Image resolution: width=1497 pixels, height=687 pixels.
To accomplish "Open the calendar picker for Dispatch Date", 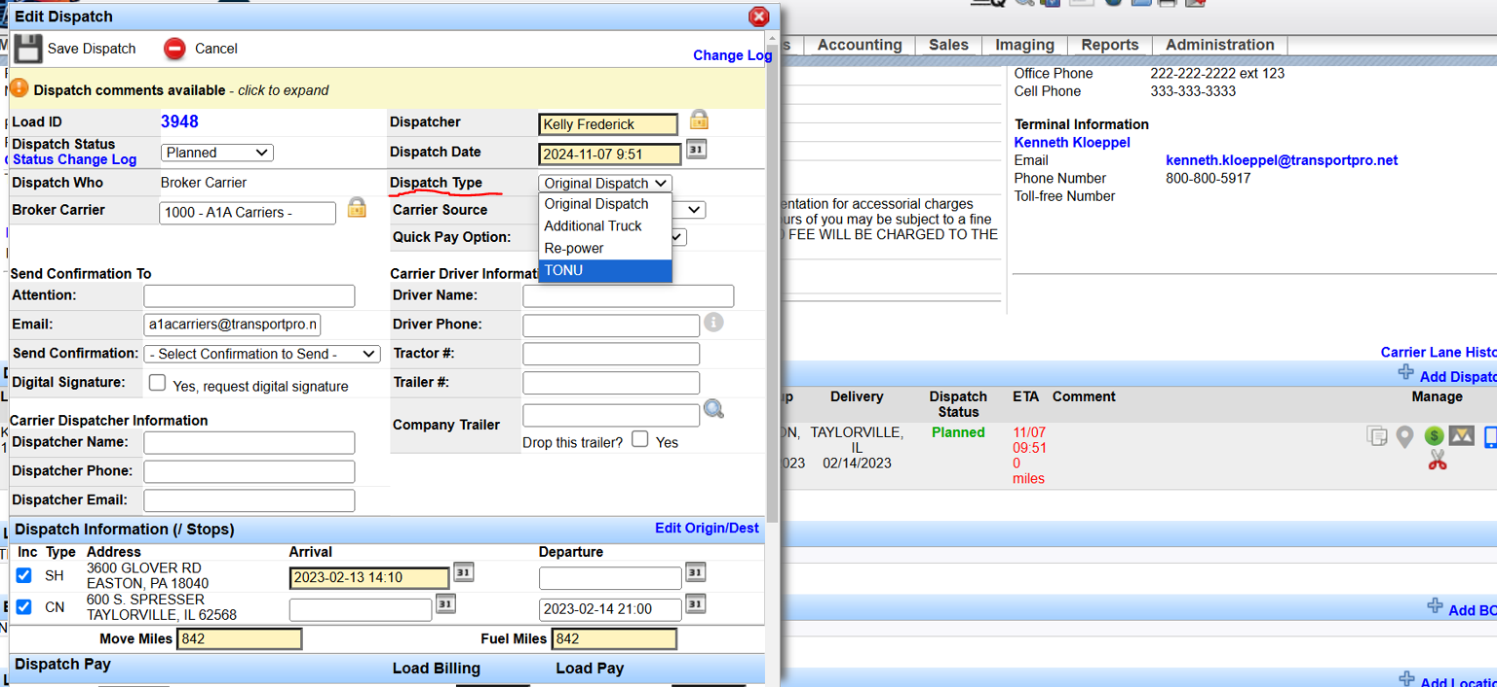I will click(696, 150).
